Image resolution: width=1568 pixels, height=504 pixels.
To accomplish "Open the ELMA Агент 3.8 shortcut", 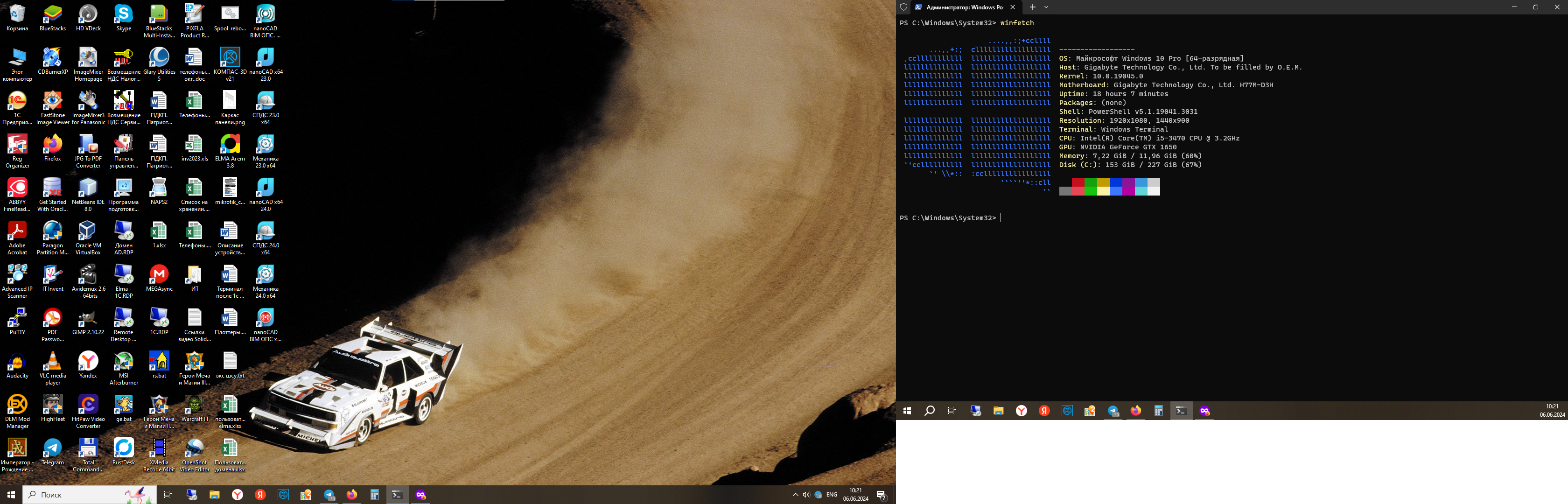I will [230, 152].
